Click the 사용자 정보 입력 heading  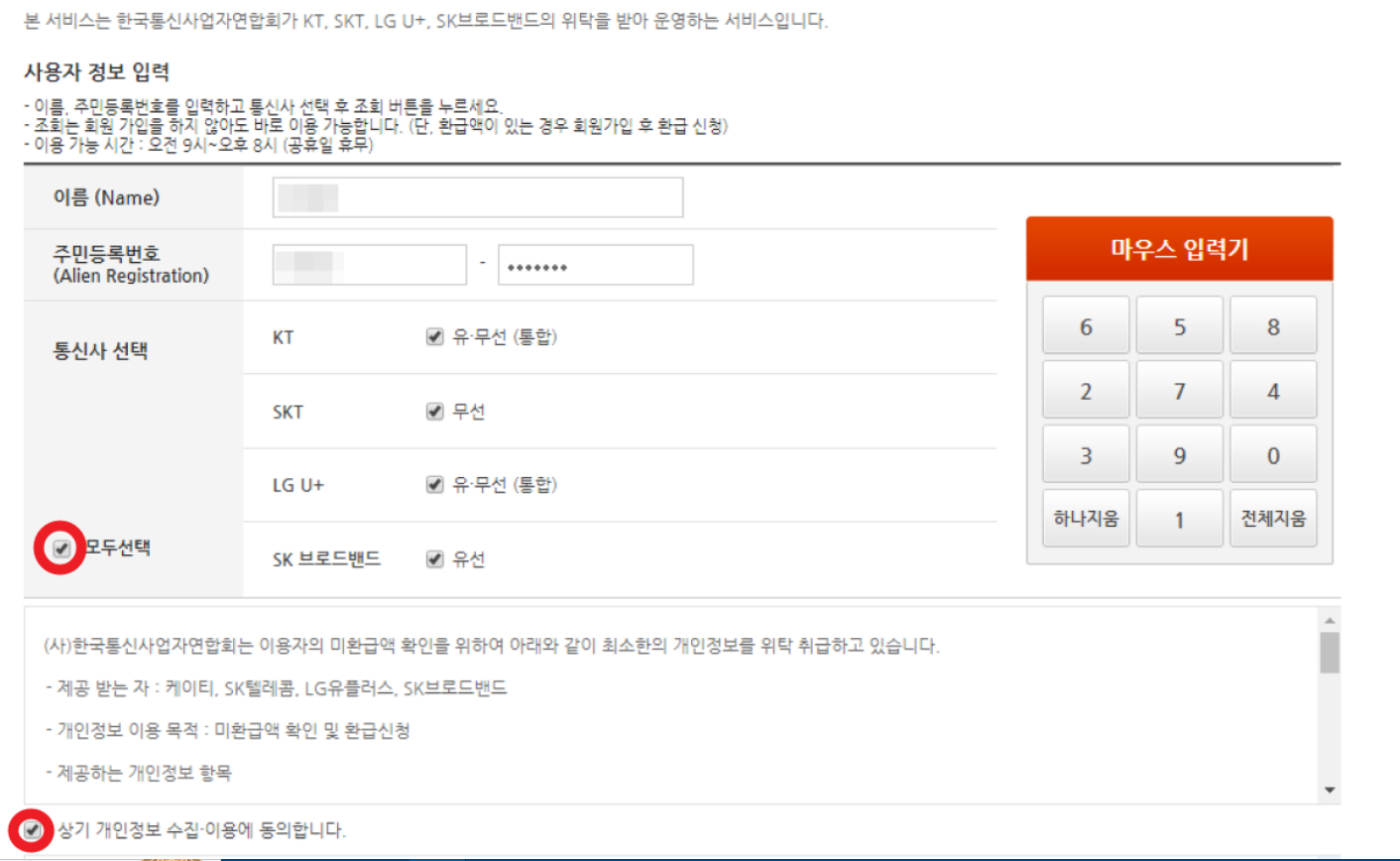(x=96, y=71)
